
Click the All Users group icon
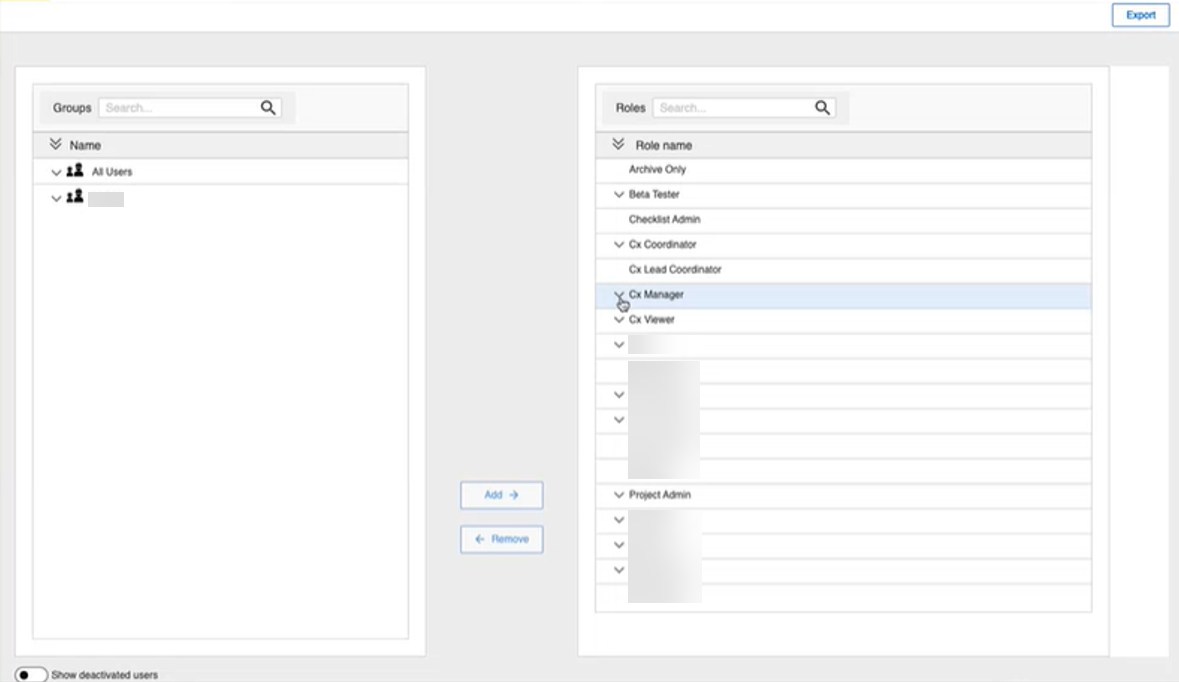(x=75, y=171)
